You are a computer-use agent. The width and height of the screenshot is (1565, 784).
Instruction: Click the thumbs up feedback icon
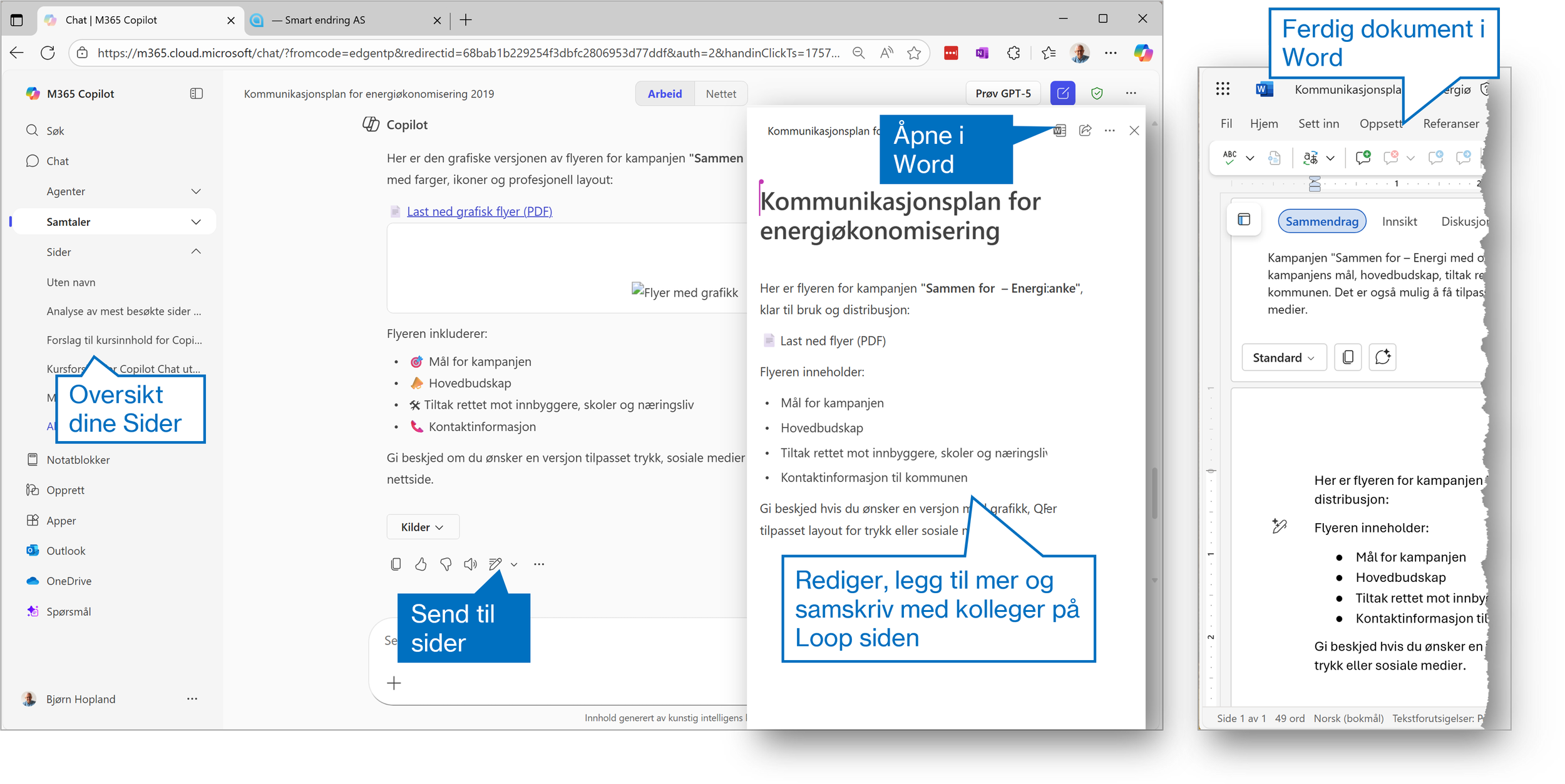(x=421, y=564)
